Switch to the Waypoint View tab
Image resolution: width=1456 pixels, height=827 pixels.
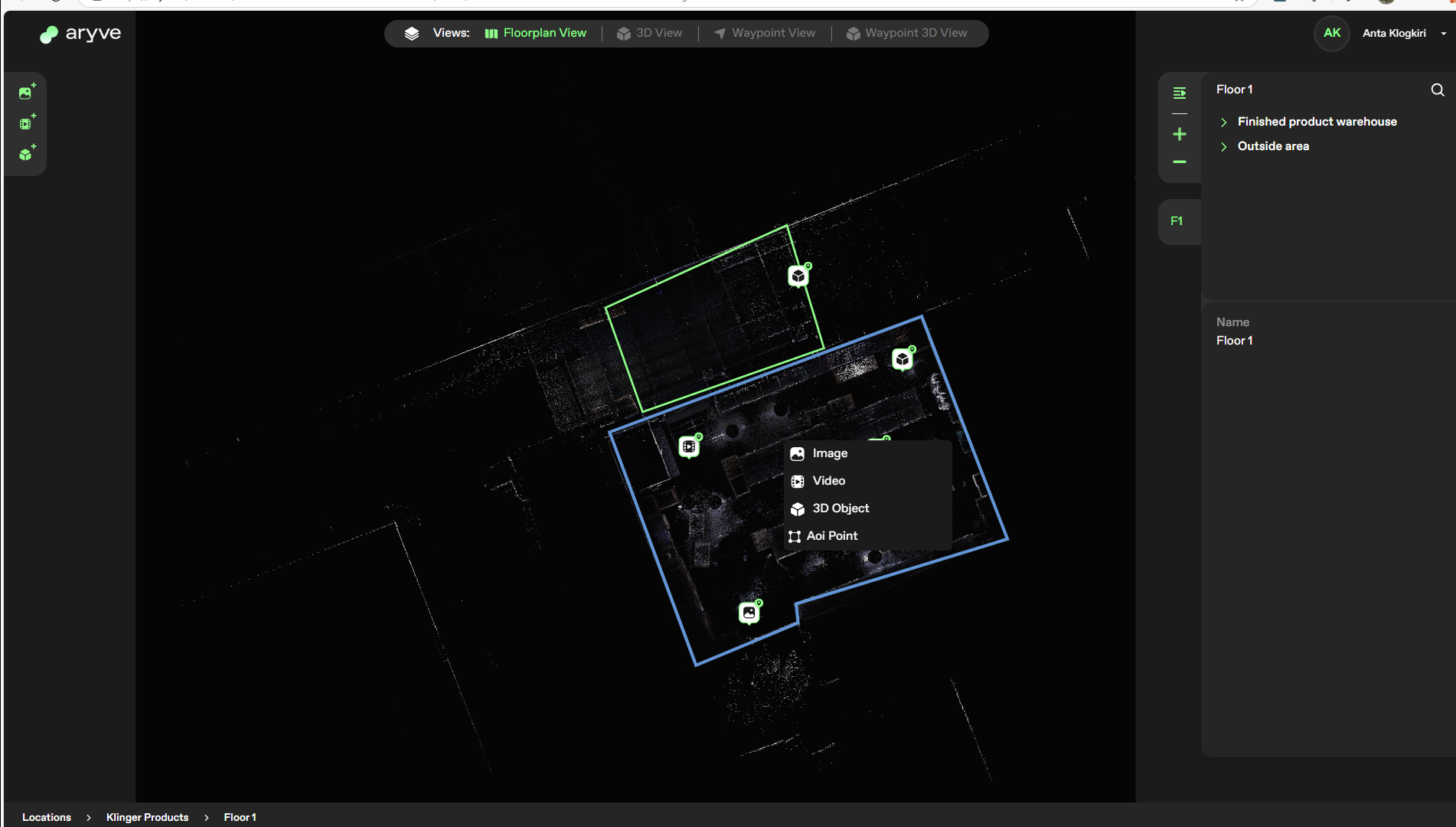pos(765,34)
